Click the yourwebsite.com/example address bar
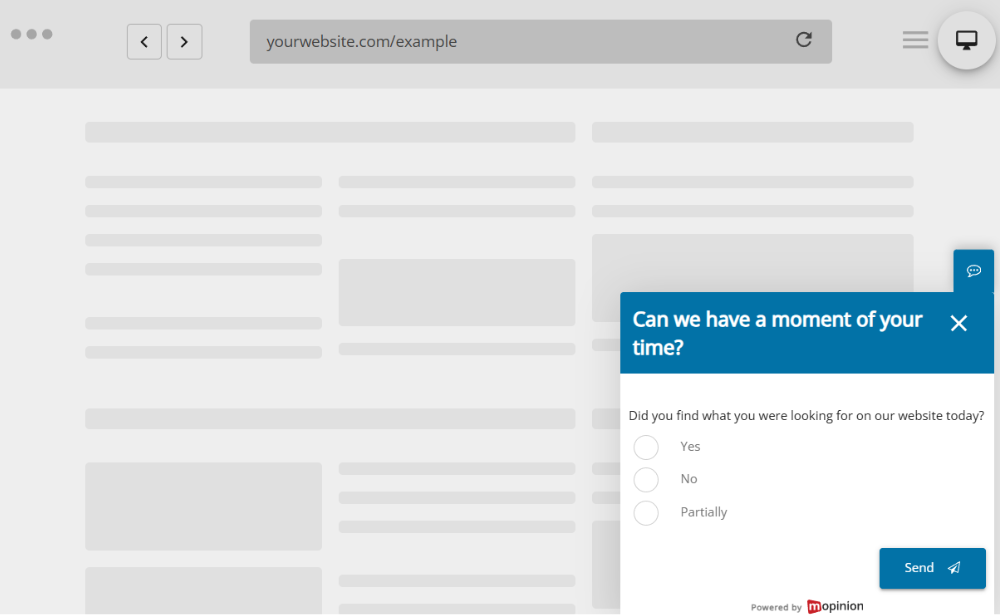The image size is (1000, 615). (x=520, y=42)
